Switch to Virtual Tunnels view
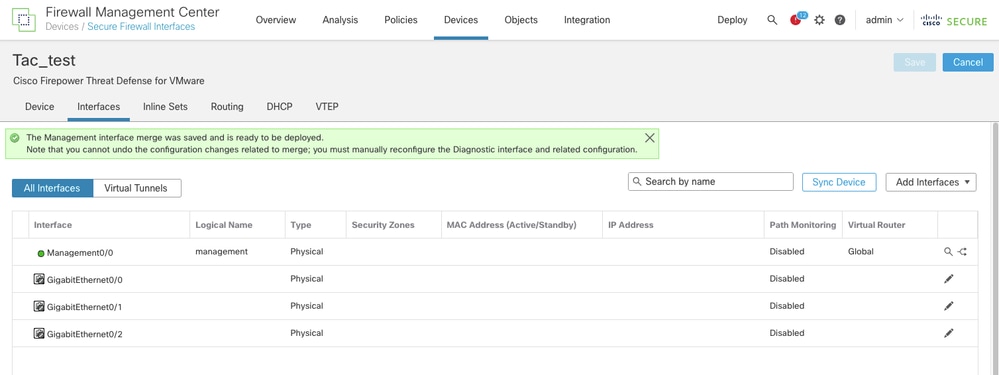 point(137,188)
